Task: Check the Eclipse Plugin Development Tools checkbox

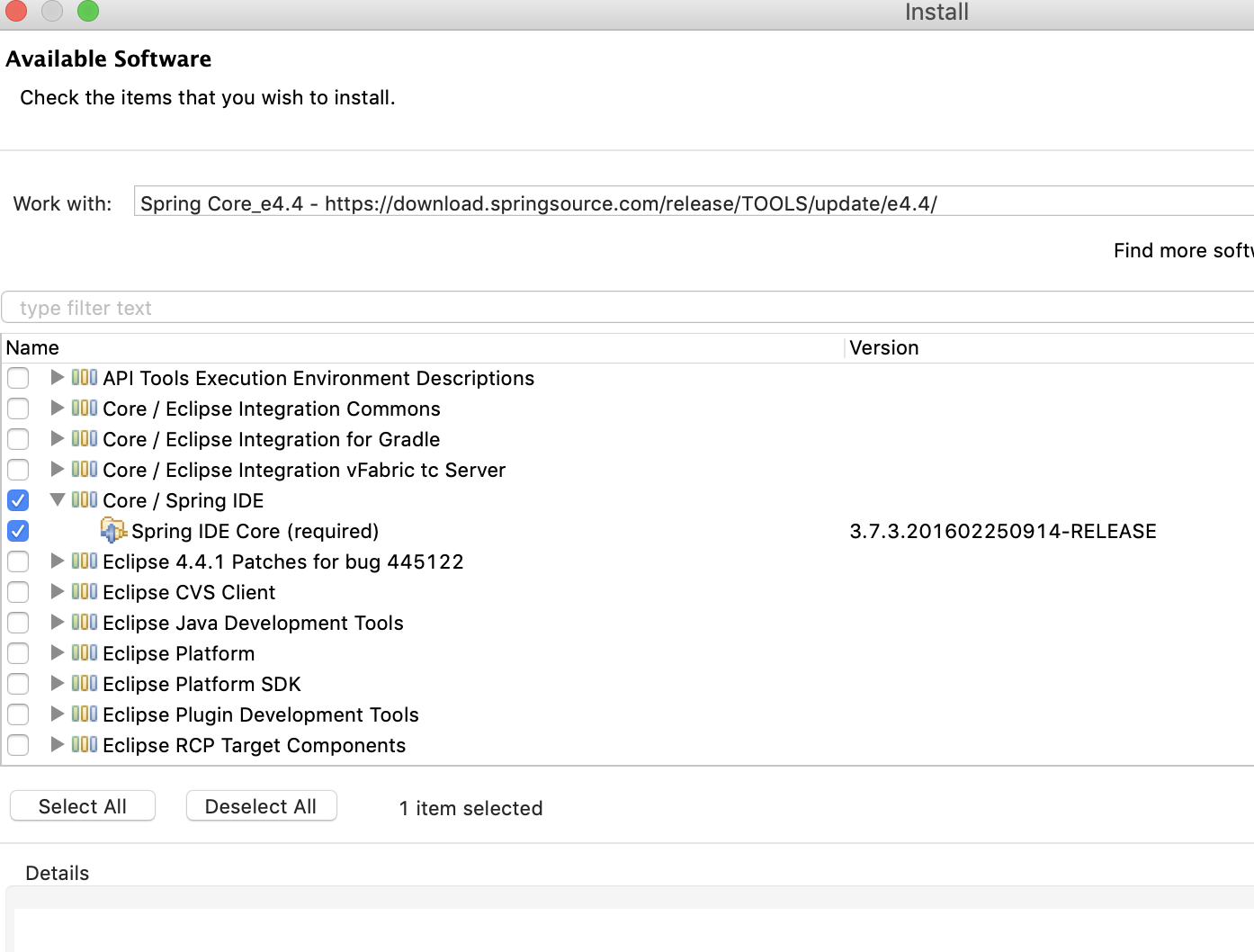Action: coord(18,714)
